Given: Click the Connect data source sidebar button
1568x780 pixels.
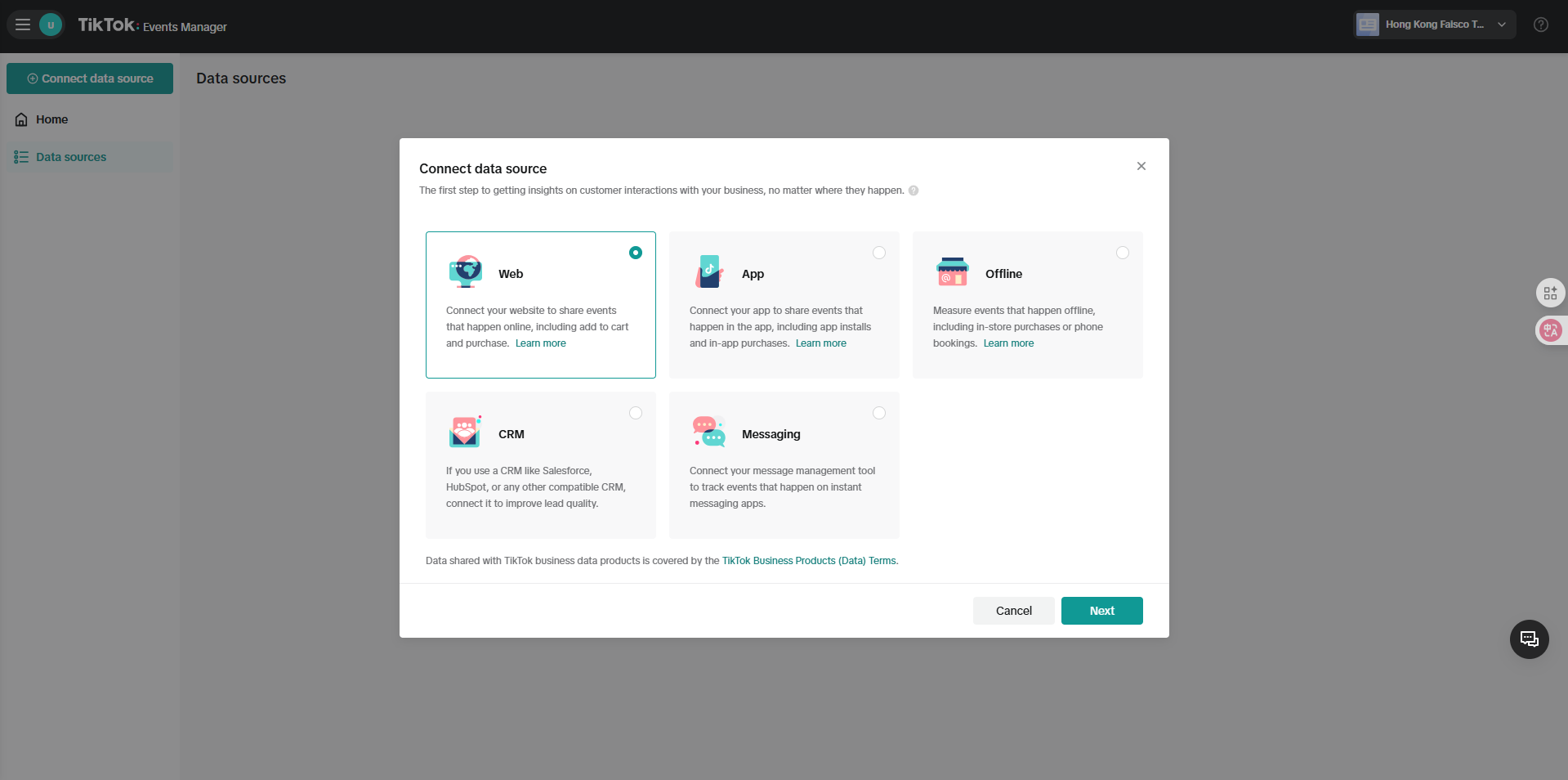Looking at the screenshot, I should pos(90,78).
